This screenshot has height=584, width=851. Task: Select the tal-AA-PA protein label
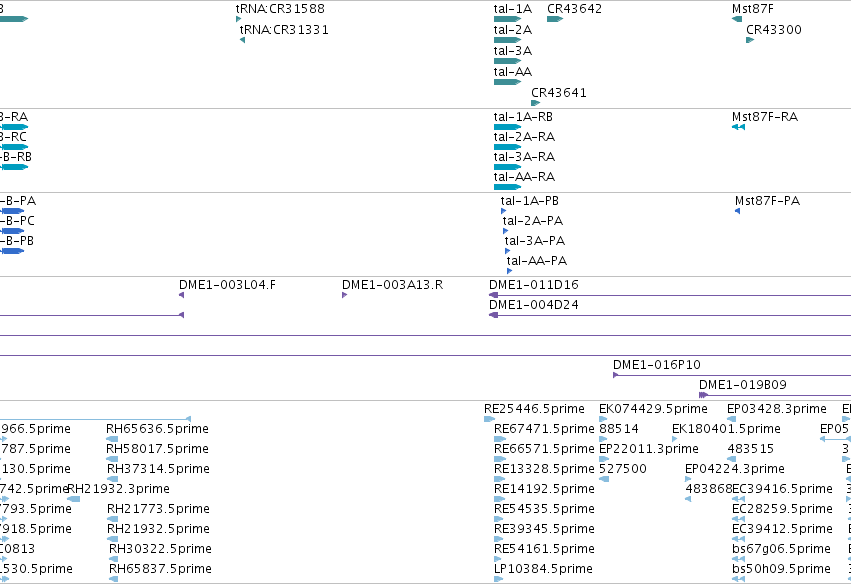(x=537, y=261)
